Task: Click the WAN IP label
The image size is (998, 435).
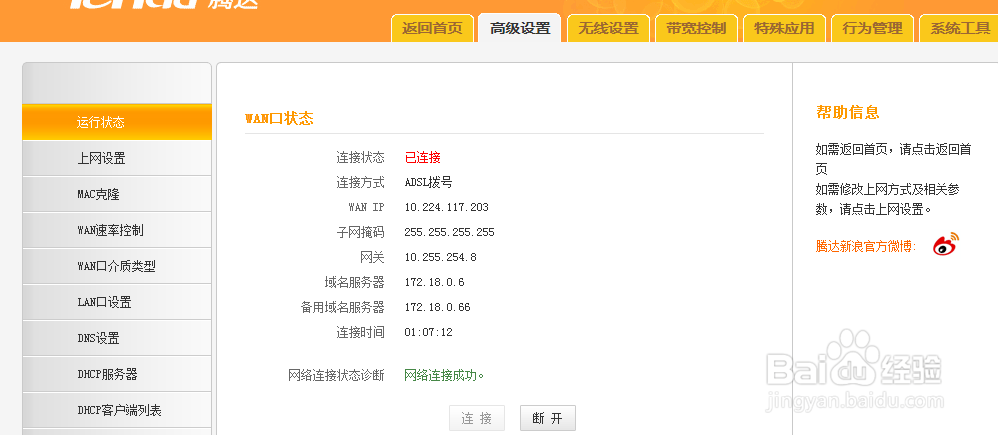Action: [x=366, y=207]
